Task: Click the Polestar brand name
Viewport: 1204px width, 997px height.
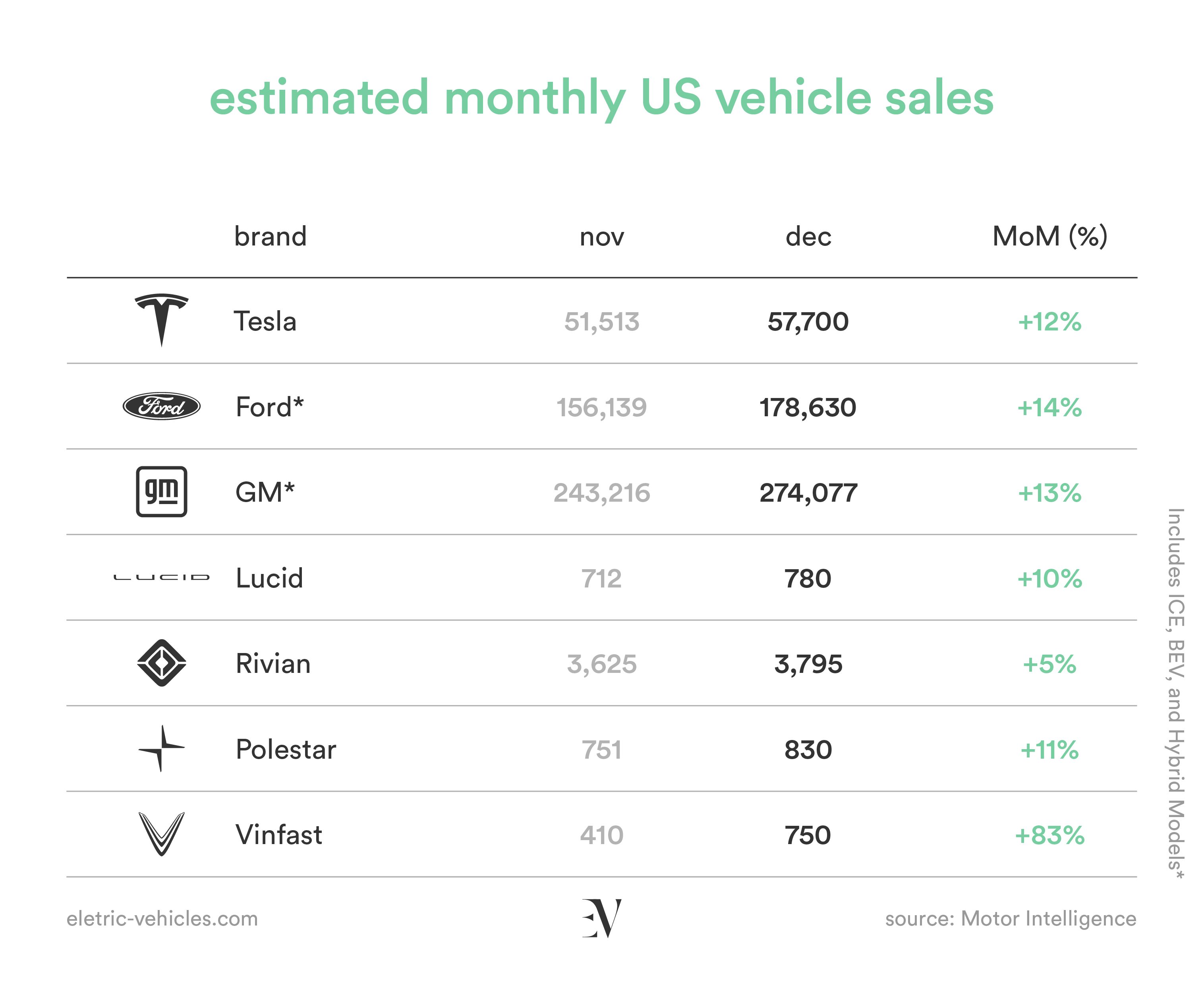Action: click(286, 749)
